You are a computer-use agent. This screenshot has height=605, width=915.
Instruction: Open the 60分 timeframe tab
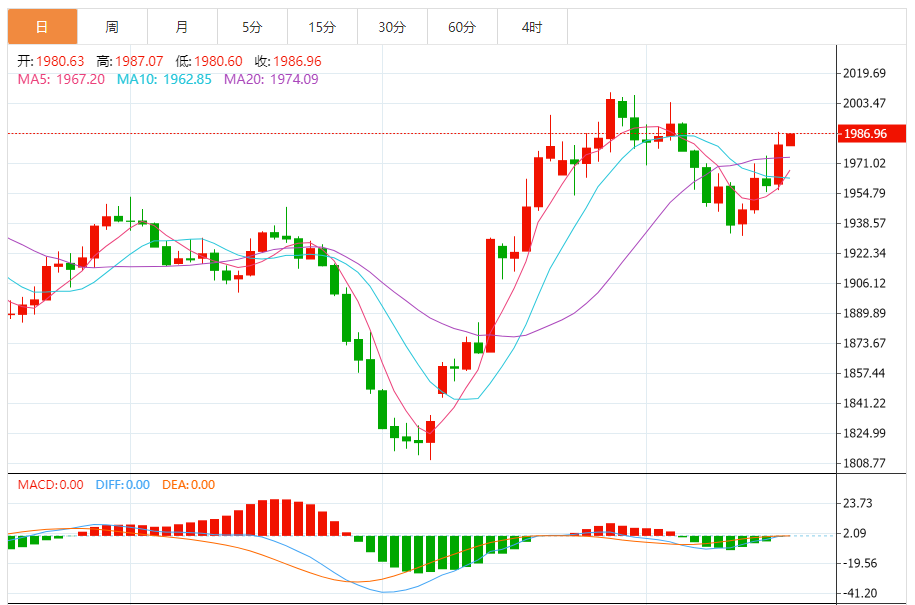tap(462, 27)
